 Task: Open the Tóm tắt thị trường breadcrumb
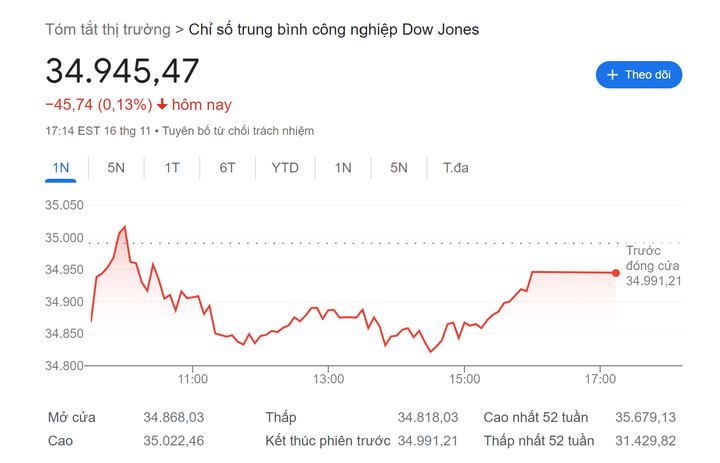tap(108, 29)
